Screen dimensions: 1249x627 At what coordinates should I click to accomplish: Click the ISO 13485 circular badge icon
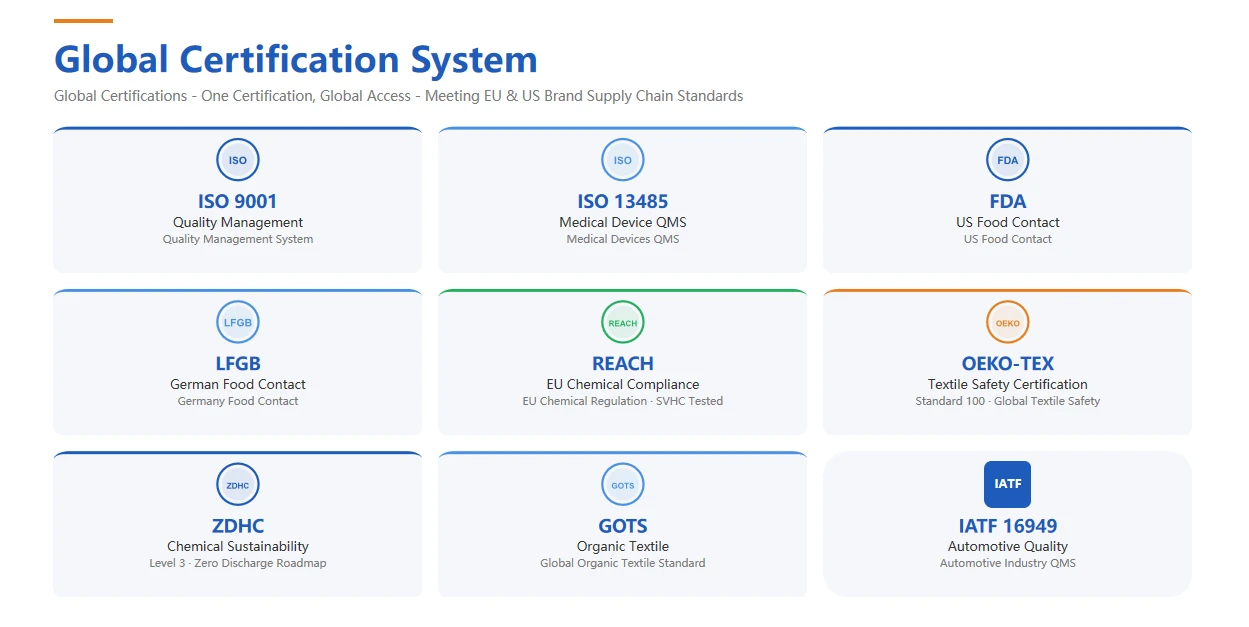pos(623,160)
